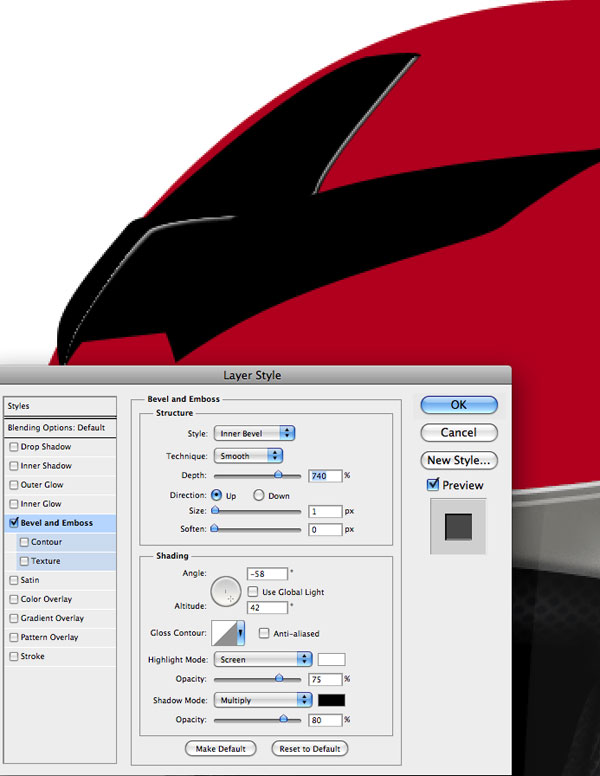
Task: Tick the Texture sub-option checkbox
Action: click(24, 561)
